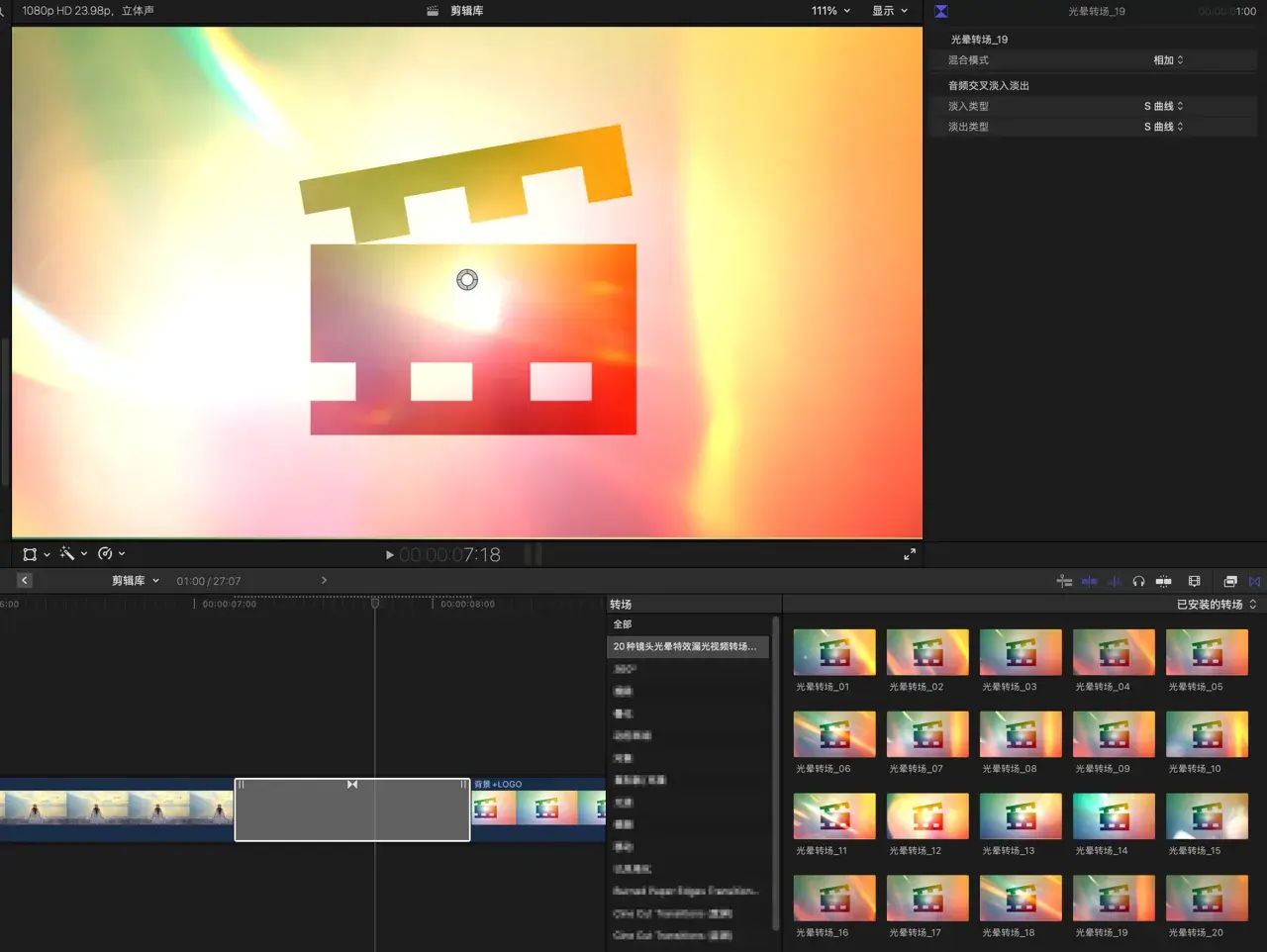Open the 混合模式 相加 dropdown
This screenshot has width=1267, height=952.
tap(1168, 60)
